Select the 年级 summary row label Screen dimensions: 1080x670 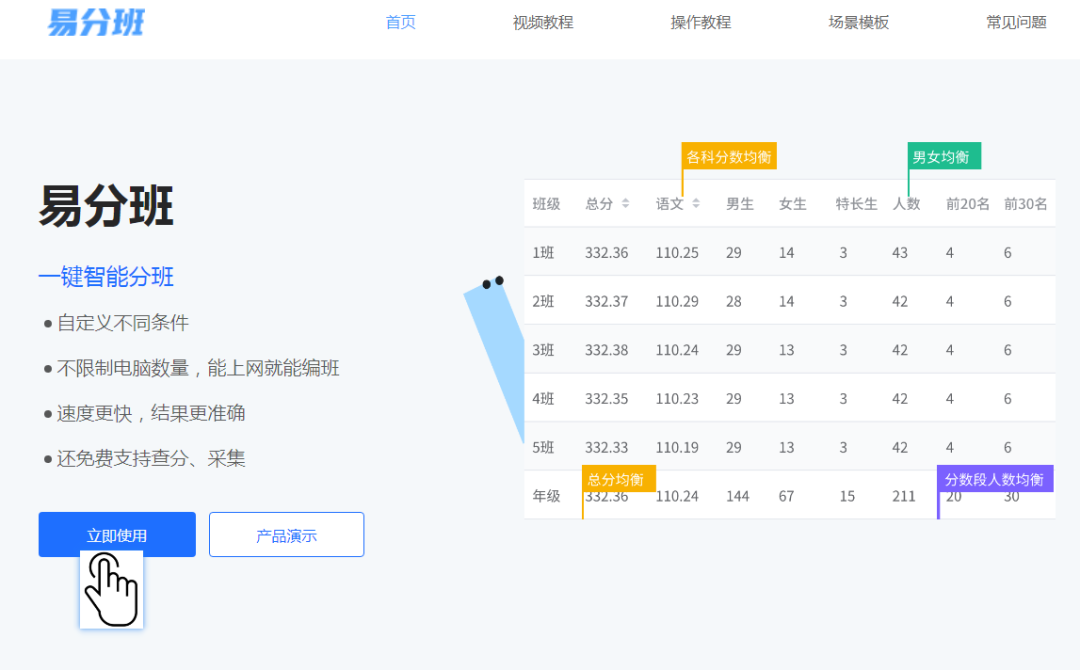[x=546, y=496]
